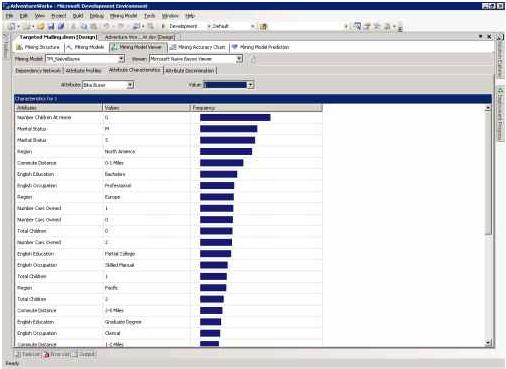506x369 pixels.
Task: Open the Attribute dropdown showing Bike Buyer
Action: click(130, 85)
